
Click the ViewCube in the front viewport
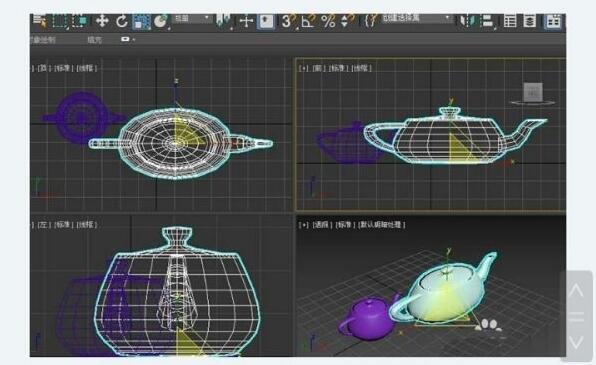[x=533, y=93]
